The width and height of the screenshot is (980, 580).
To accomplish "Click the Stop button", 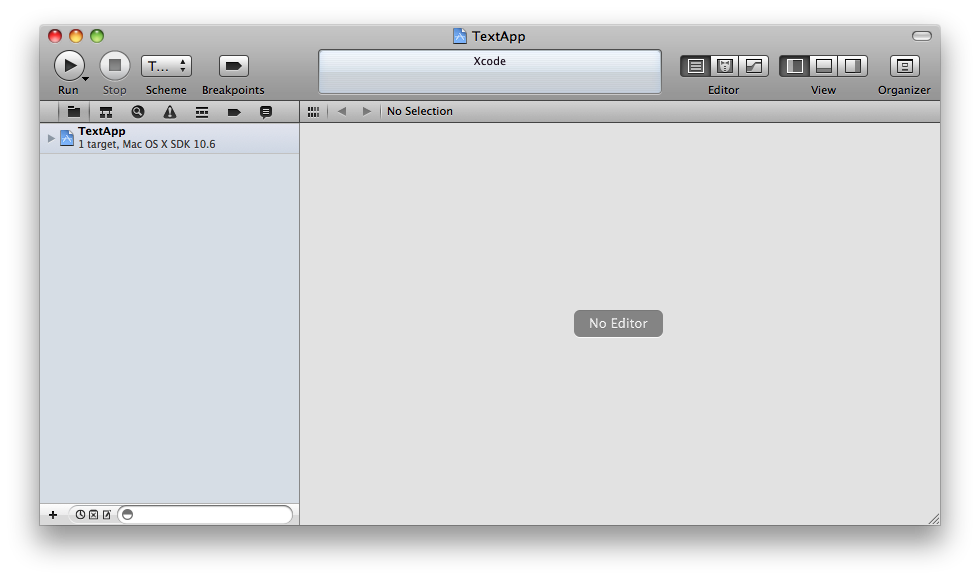I will tap(115, 65).
